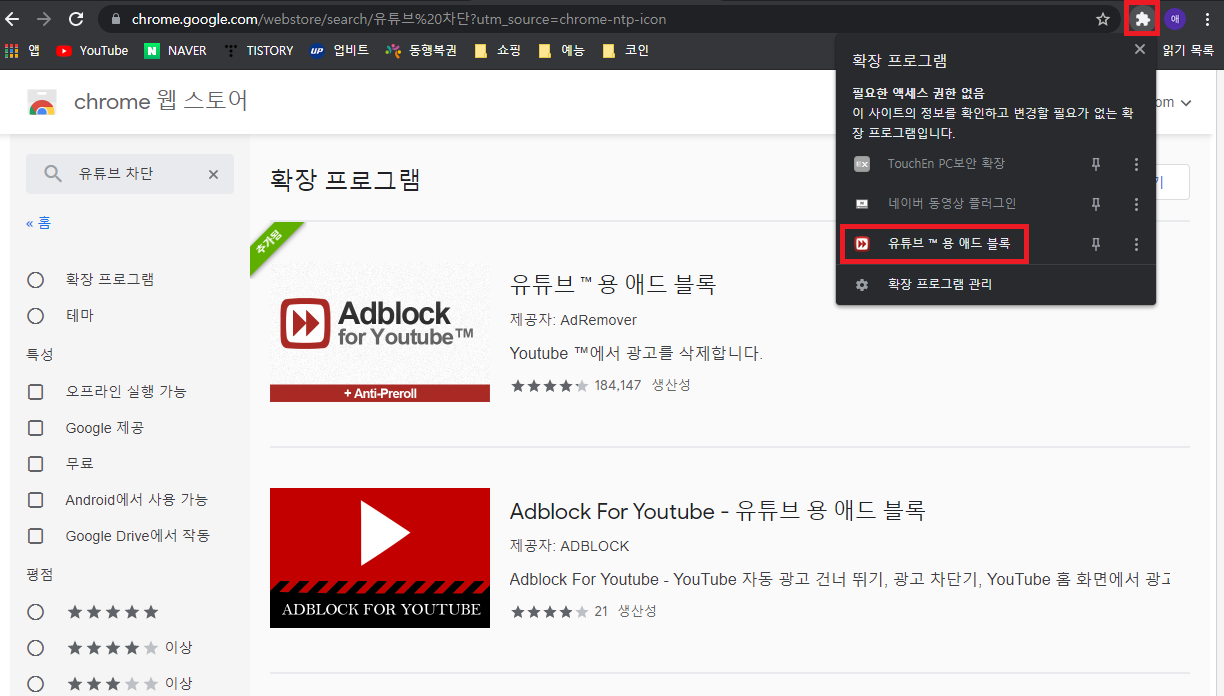
Task: Click the 유튜브 차단 search field
Action: [130, 174]
